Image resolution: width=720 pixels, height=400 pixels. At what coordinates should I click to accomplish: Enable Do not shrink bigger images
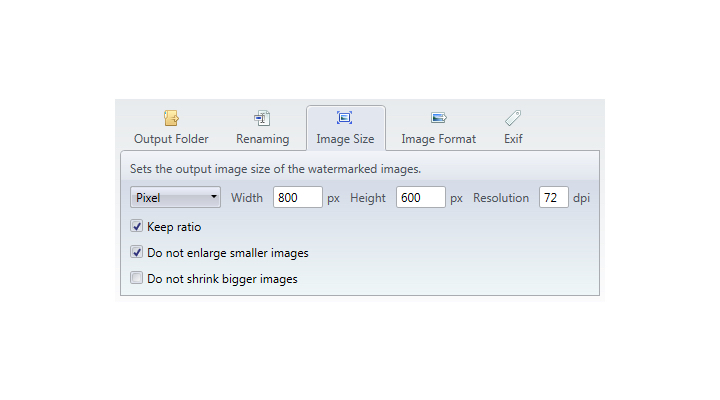[x=136, y=278]
